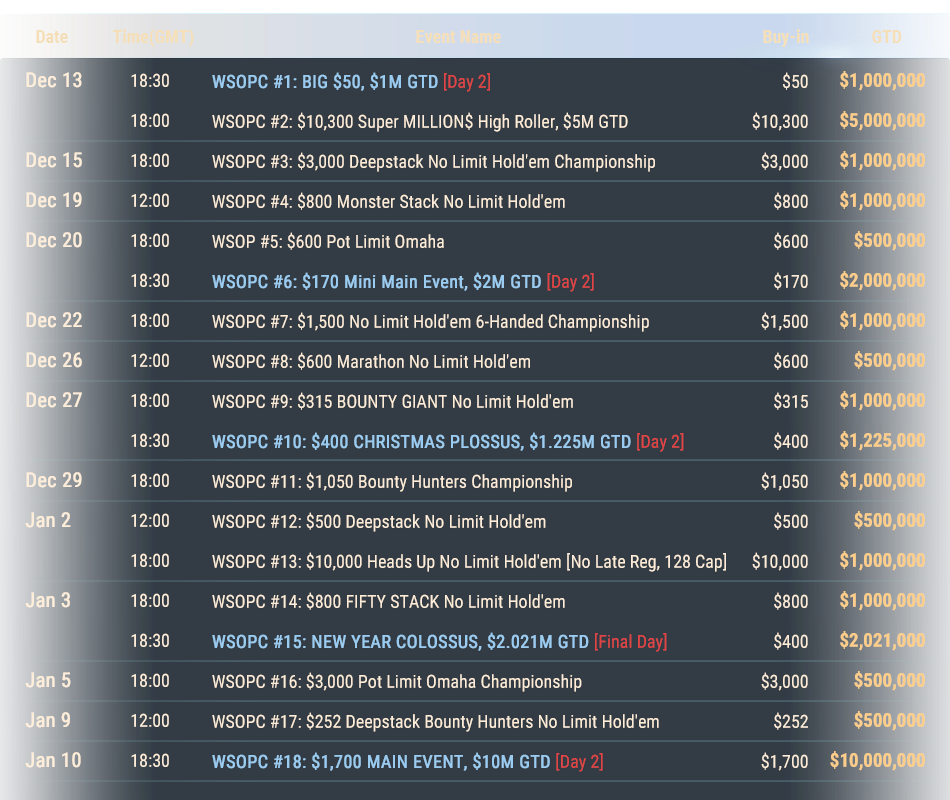The height and width of the screenshot is (800, 950).
Task: Click the Jan 10 date cell
Action: tap(53, 760)
